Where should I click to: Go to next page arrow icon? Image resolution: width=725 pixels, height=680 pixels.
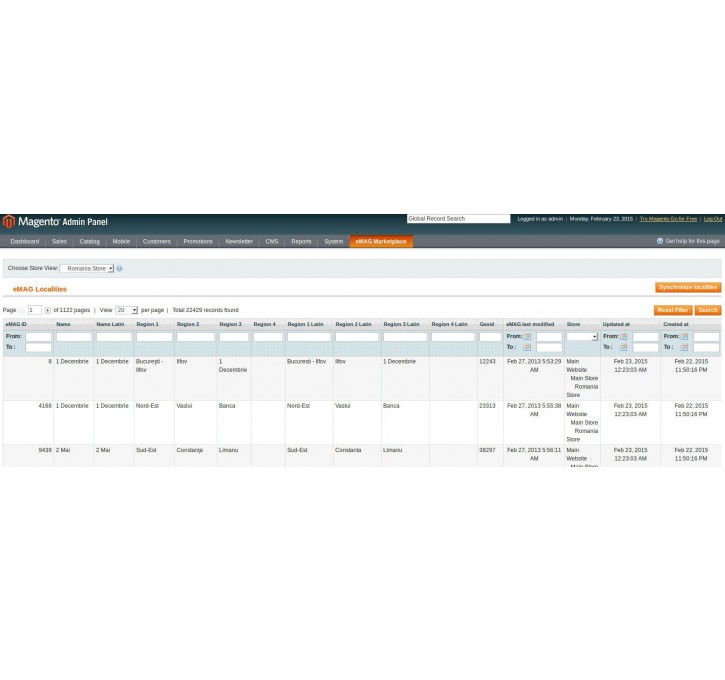click(x=48, y=310)
